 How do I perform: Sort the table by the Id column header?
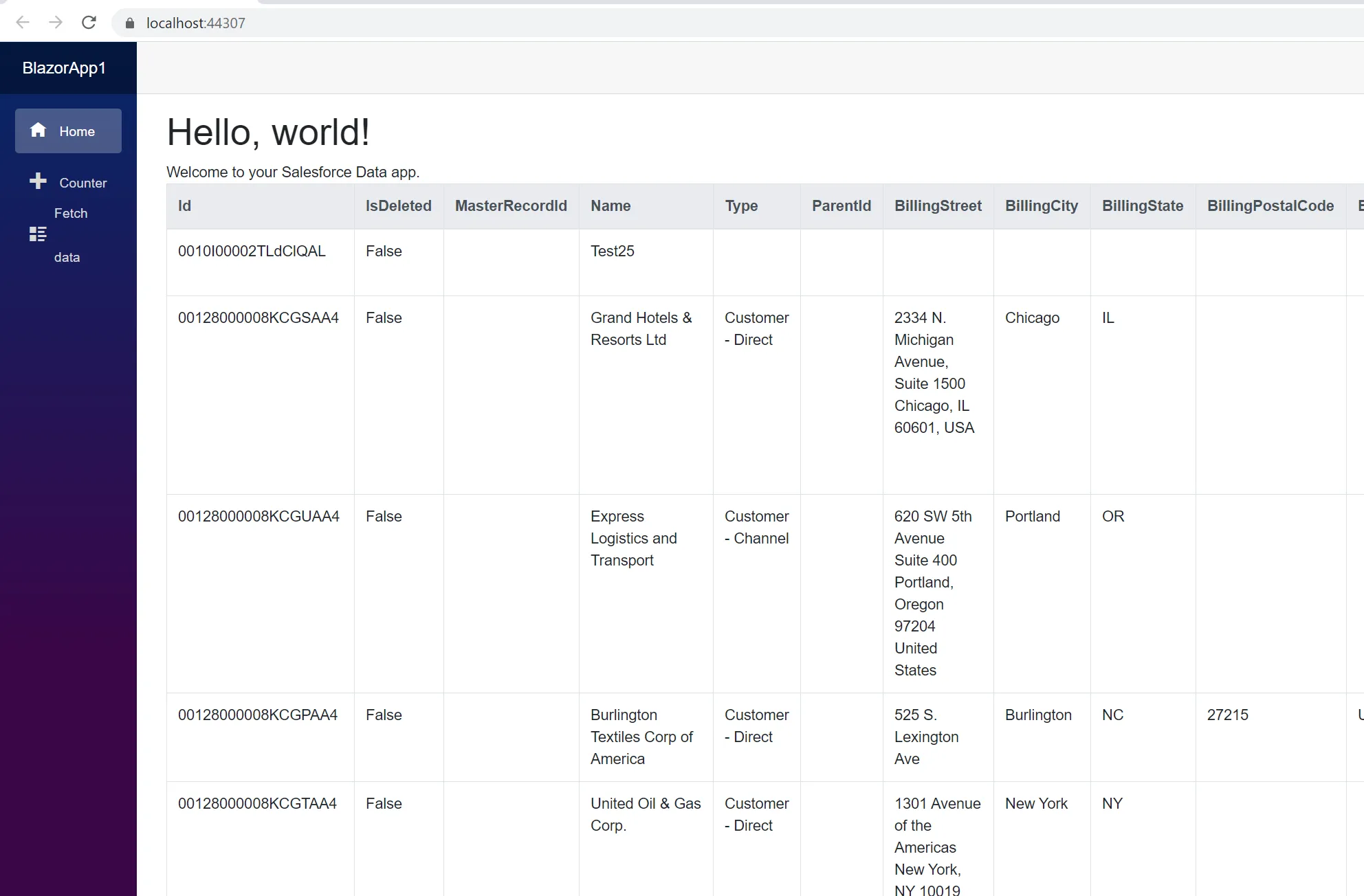(184, 205)
